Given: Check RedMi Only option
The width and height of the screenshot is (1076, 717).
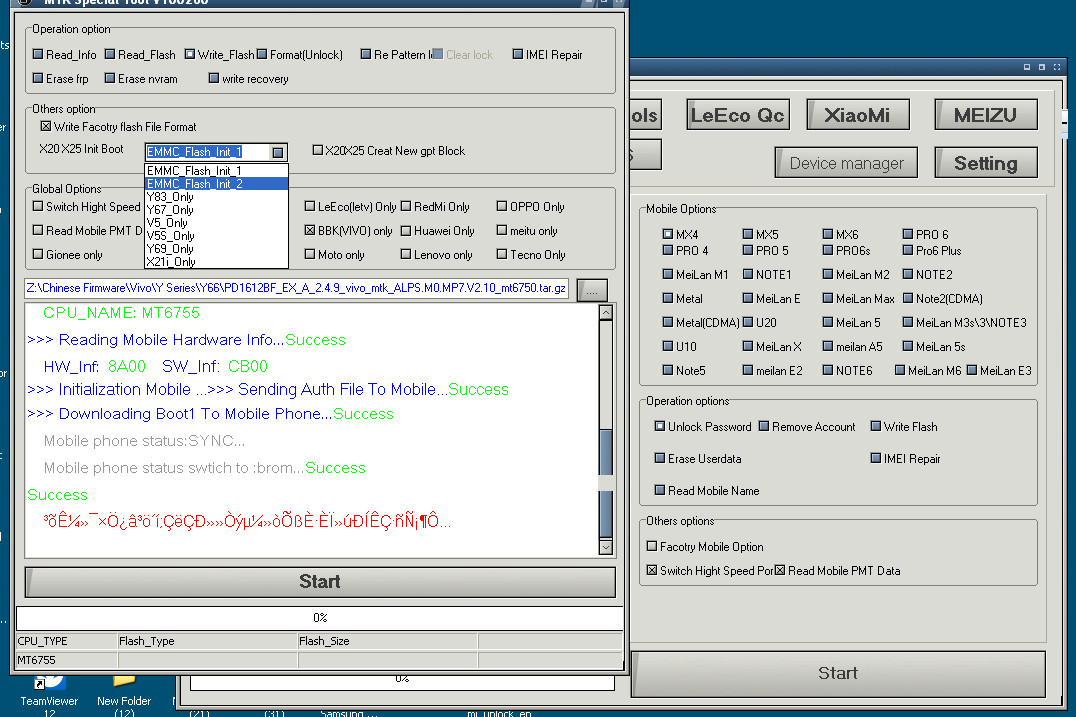Looking at the screenshot, I should click(x=406, y=207).
